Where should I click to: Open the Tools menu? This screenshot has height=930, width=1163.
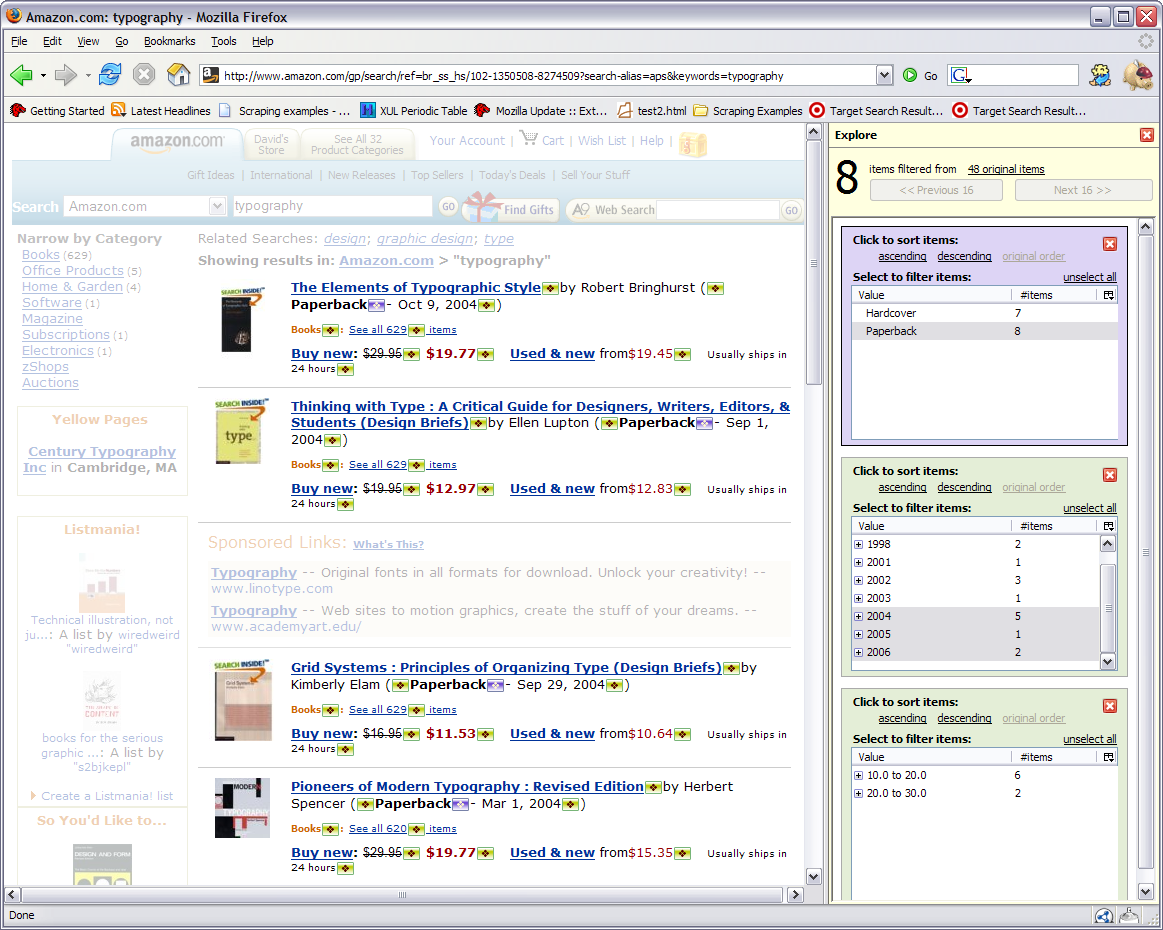223,41
